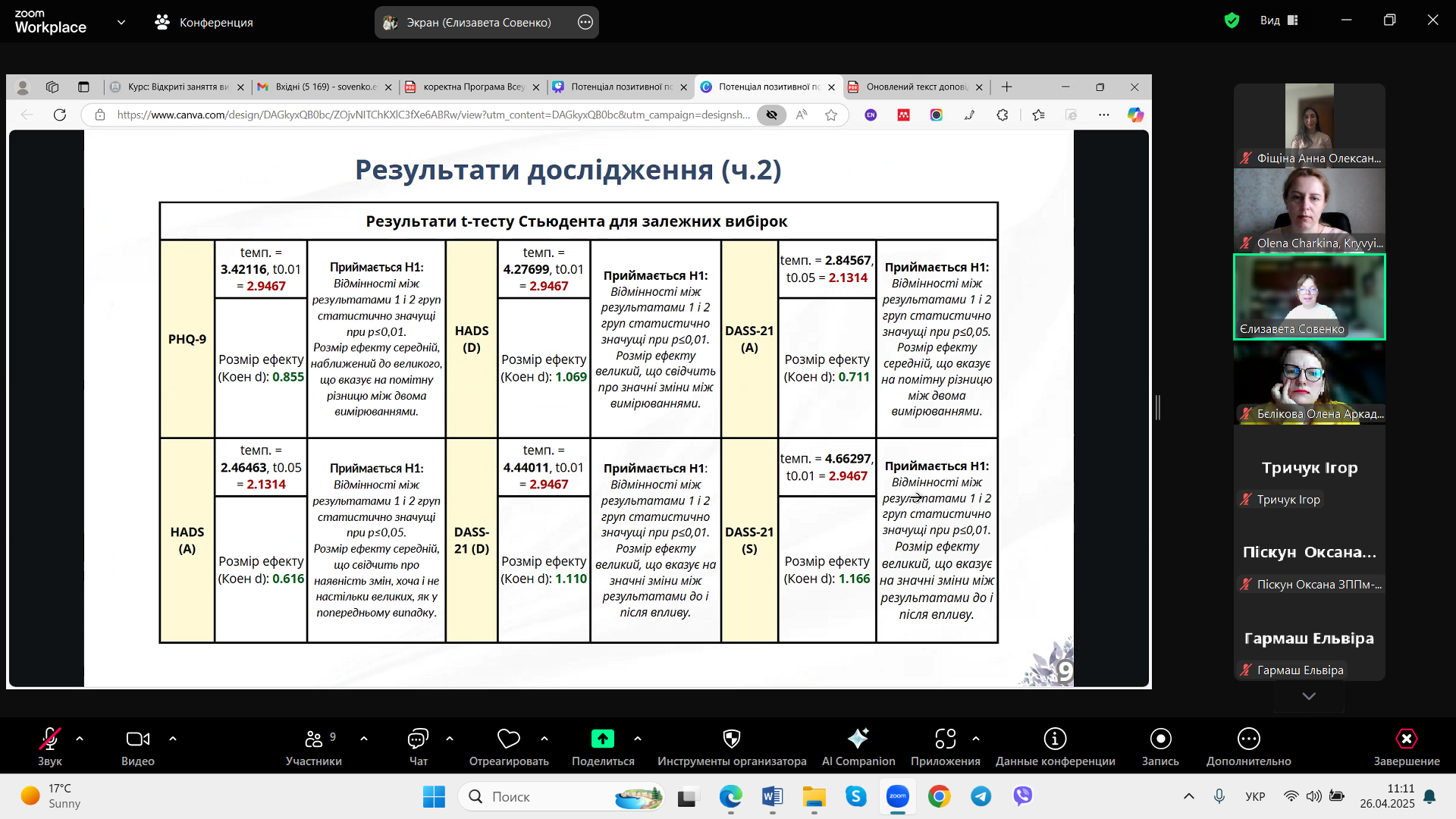
Task: Toggle the Video camera on or off
Action: (137, 739)
